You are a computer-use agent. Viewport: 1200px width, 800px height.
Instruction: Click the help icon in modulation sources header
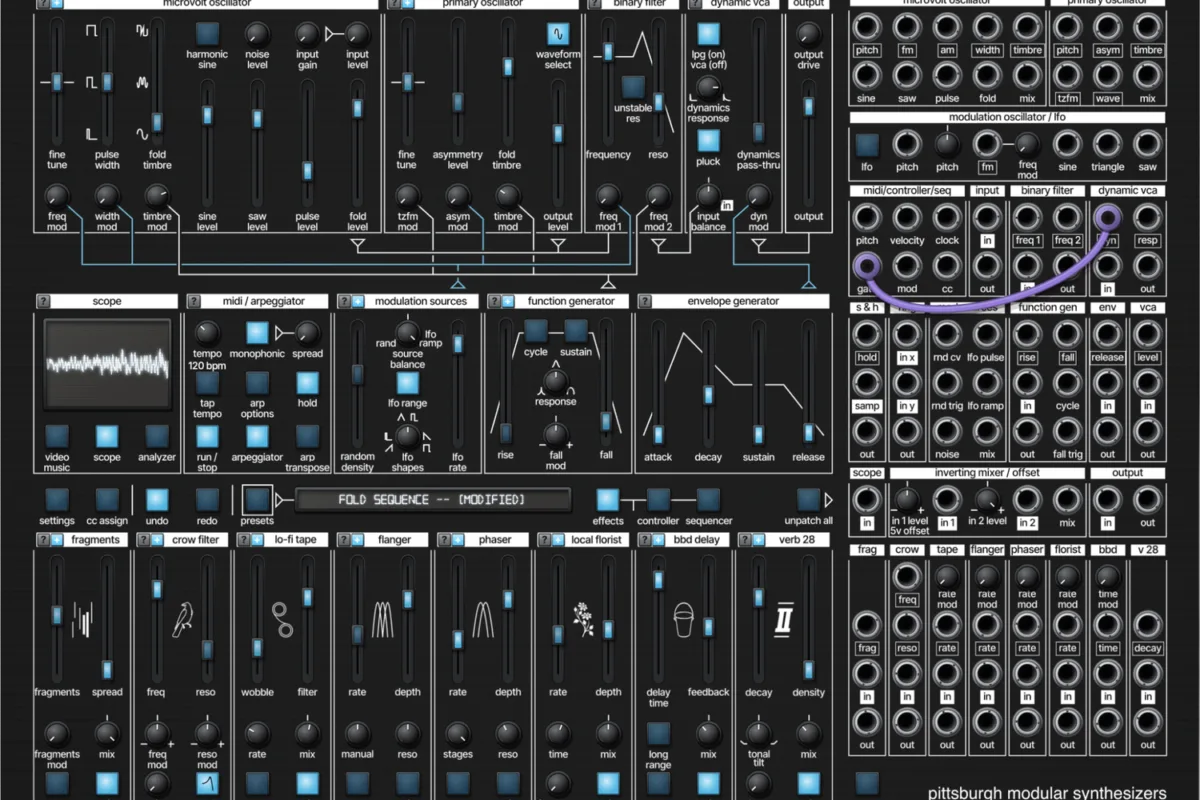(343, 300)
